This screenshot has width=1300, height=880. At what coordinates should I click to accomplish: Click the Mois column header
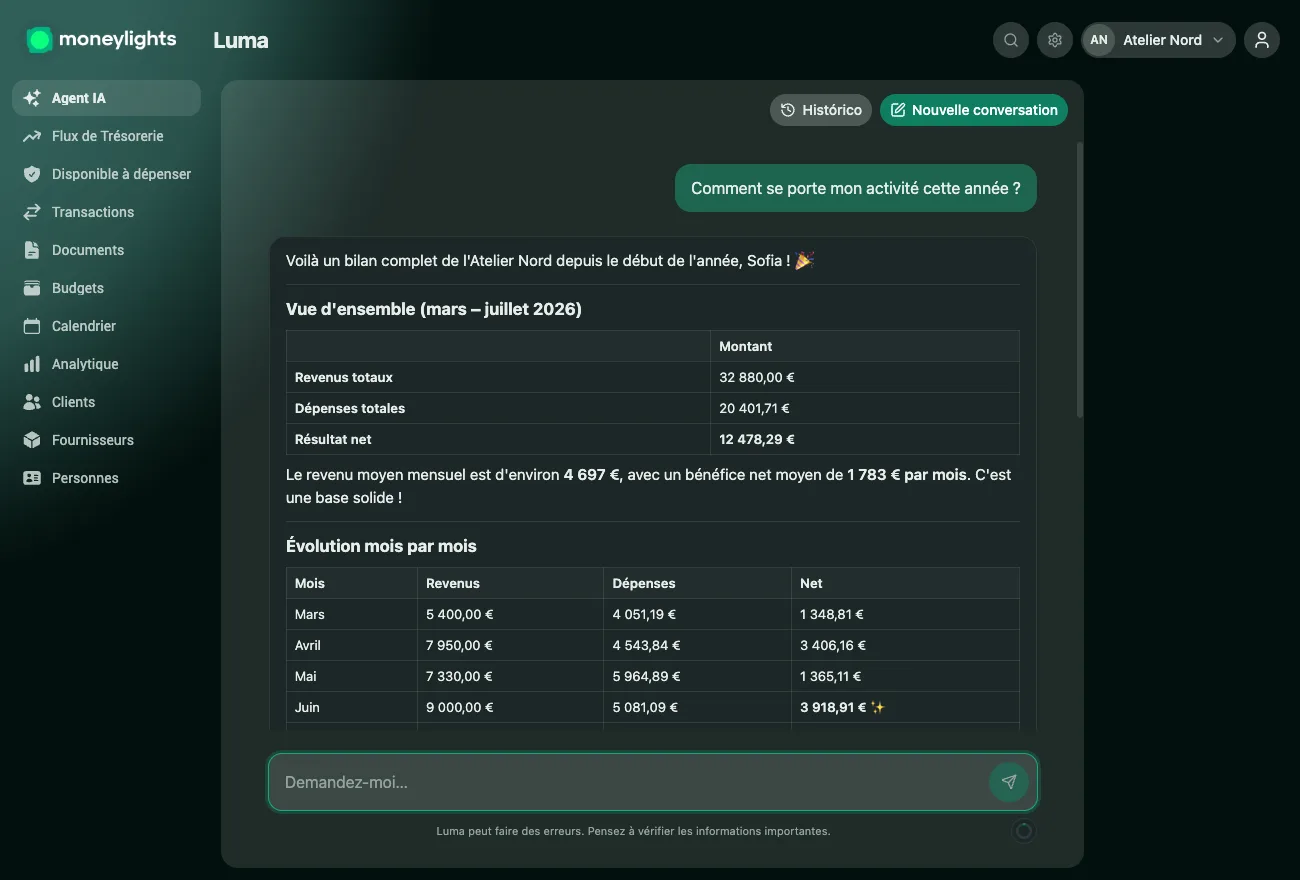click(310, 583)
